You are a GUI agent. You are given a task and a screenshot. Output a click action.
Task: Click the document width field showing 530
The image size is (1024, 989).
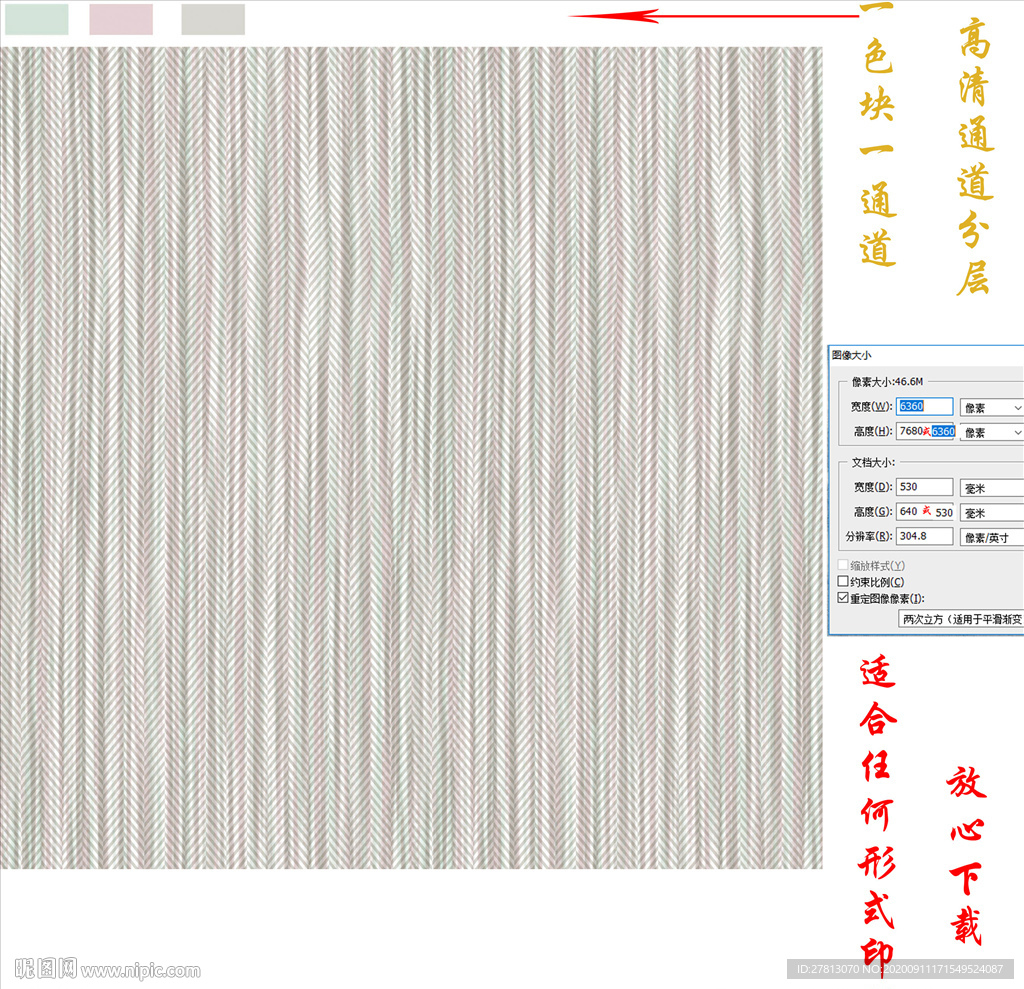point(924,487)
